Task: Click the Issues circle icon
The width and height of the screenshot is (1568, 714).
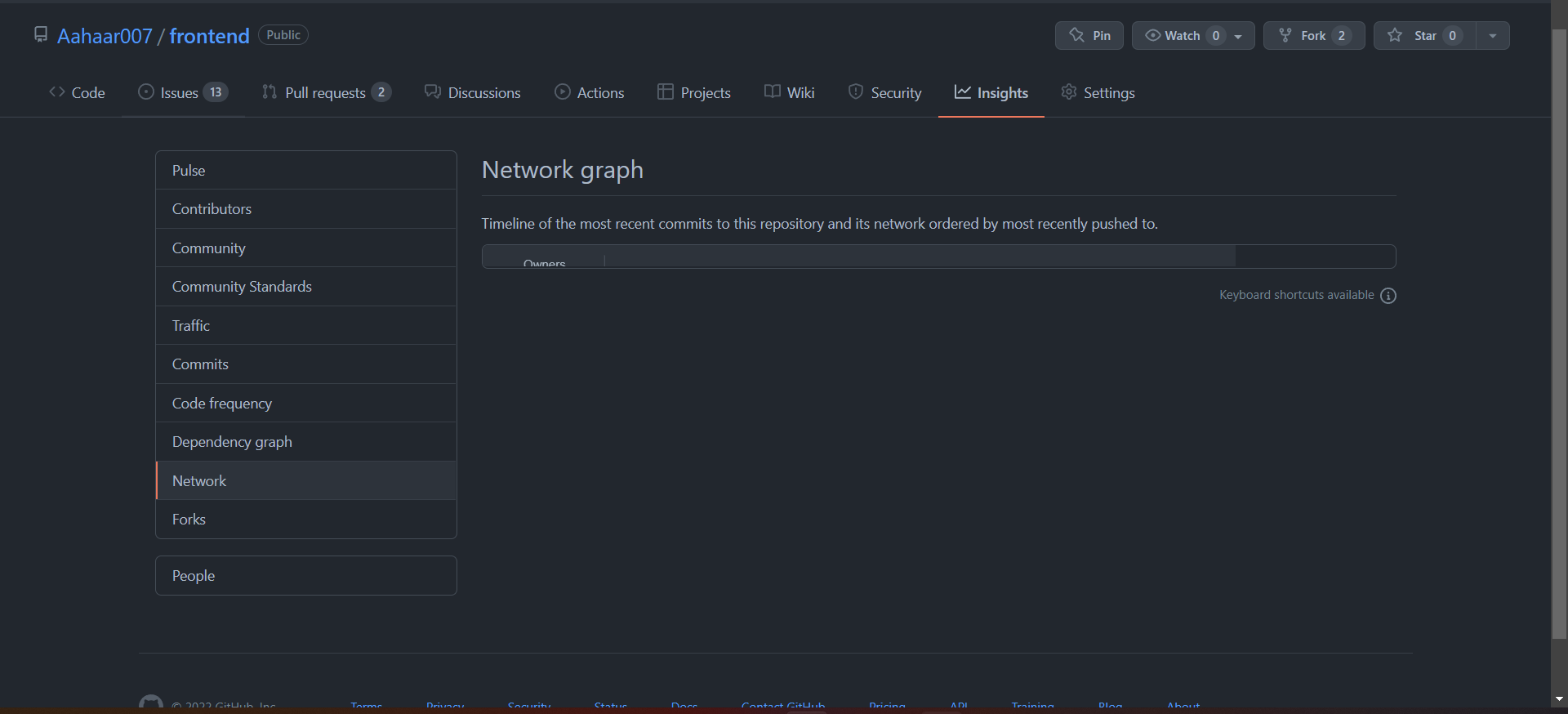Action: point(146,91)
